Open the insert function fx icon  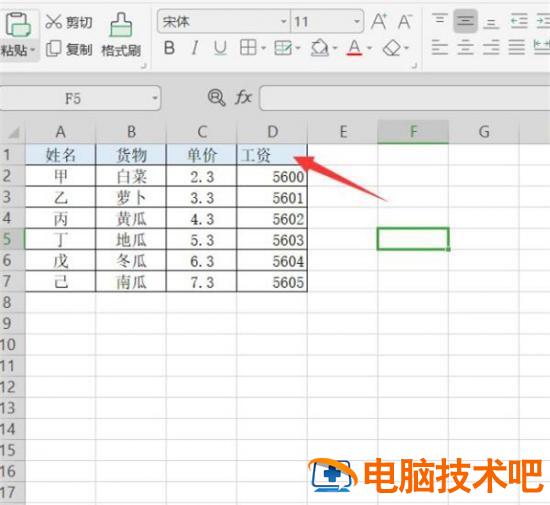coord(243,97)
